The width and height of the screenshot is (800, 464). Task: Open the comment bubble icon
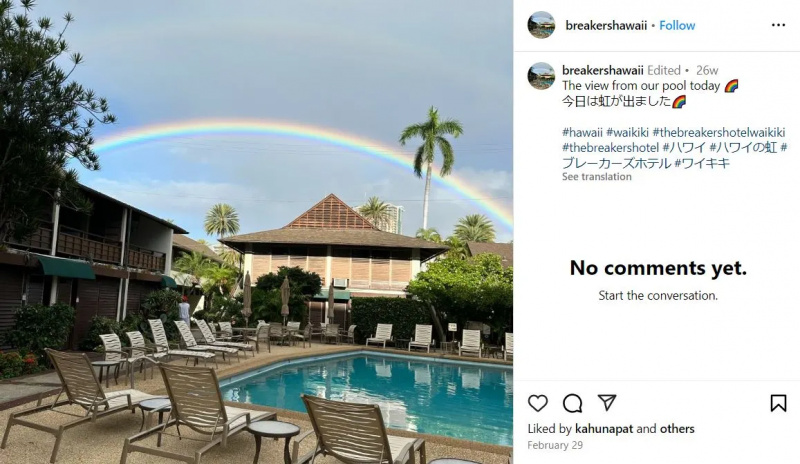tap(572, 403)
